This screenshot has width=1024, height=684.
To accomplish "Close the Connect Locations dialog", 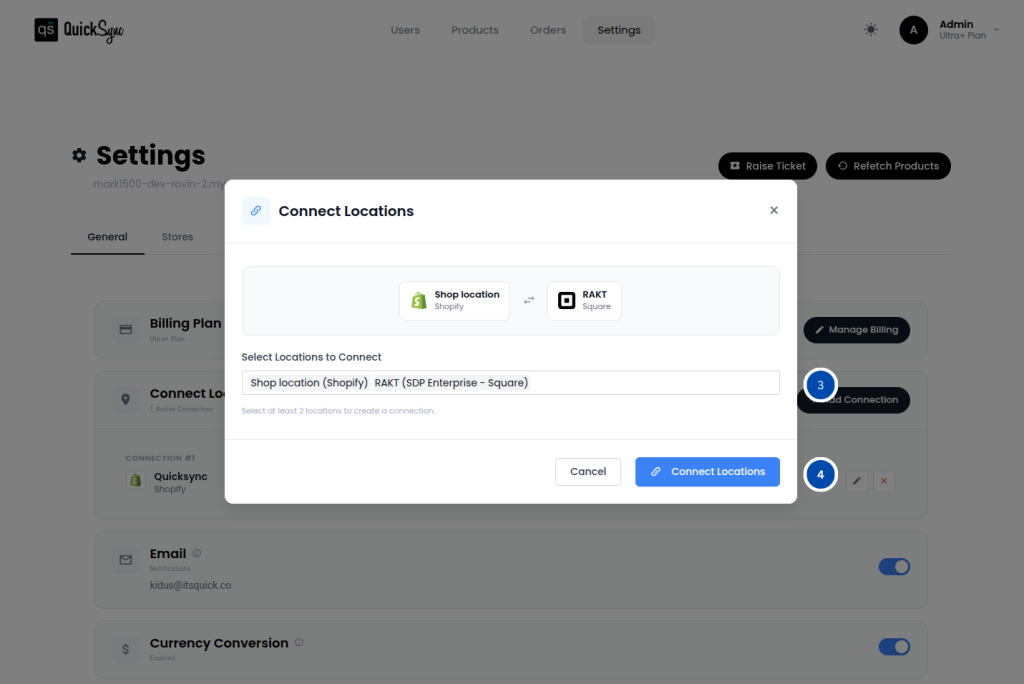I will pos(773,211).
